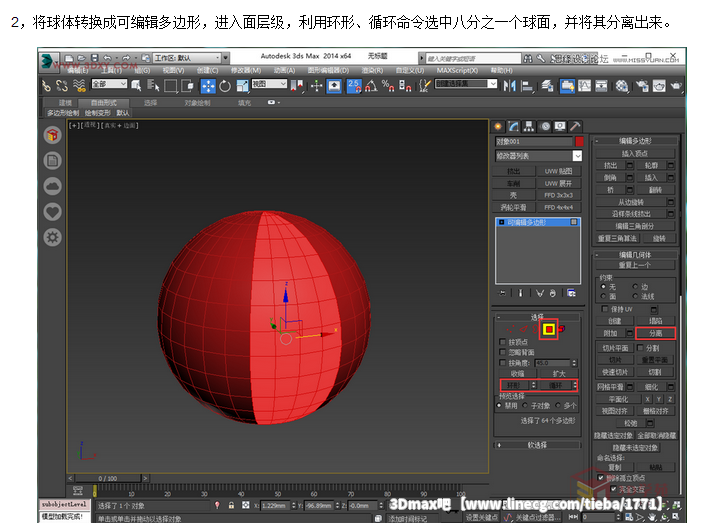Expand the 软选择 rollout
The height and width of the screenshot is (523, 702).
click(x=537, y=445)
